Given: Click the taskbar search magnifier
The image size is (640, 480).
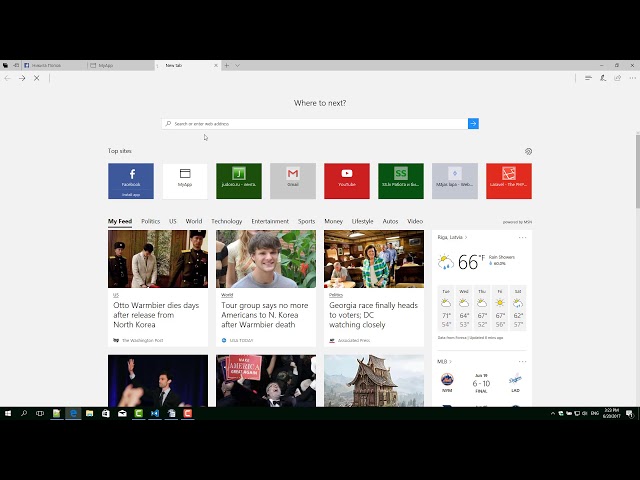Looking at the screenshot, I should point(24,413).
